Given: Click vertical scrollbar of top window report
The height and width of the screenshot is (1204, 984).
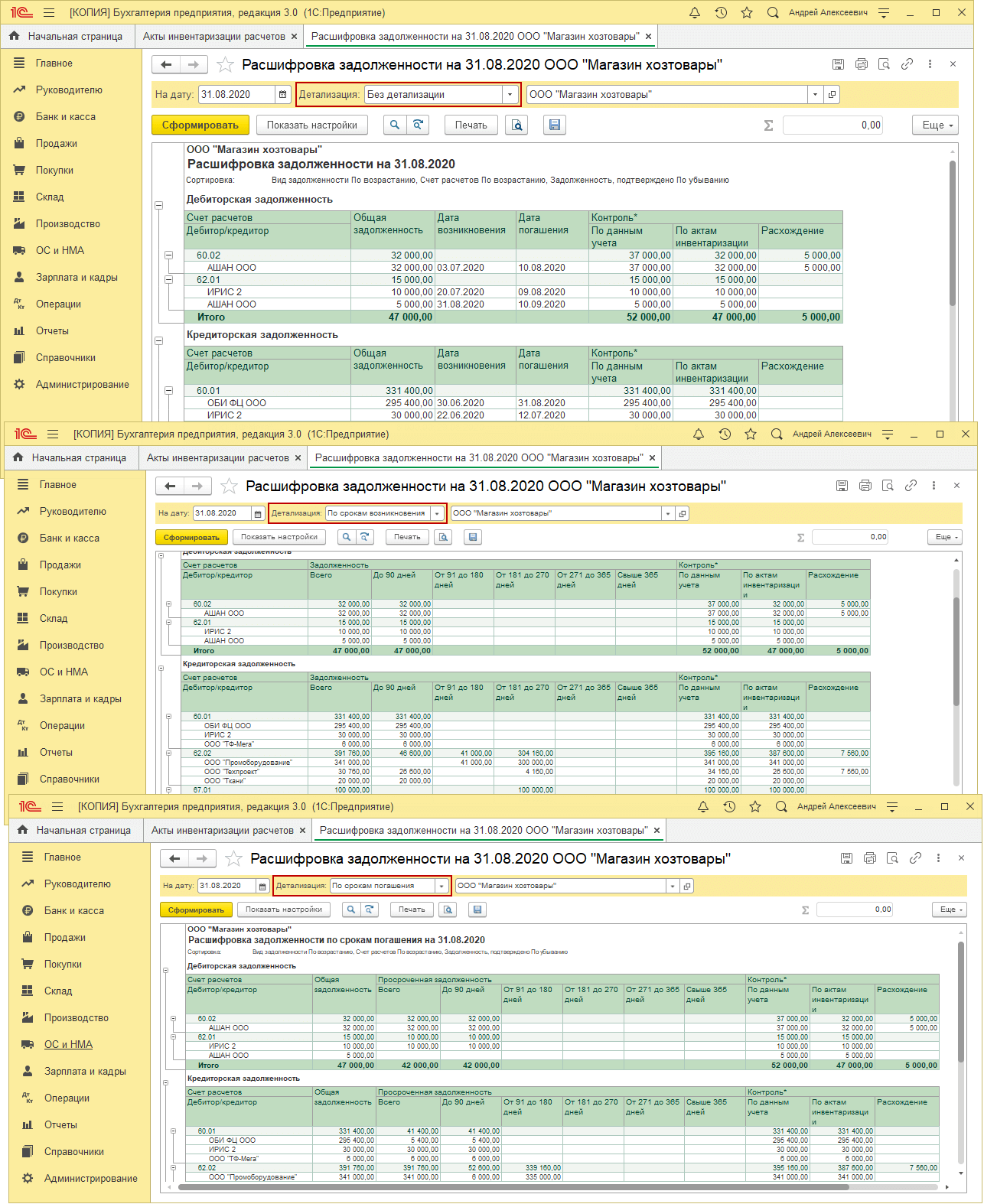Looking at the screenshot, I should coord(953,233).
